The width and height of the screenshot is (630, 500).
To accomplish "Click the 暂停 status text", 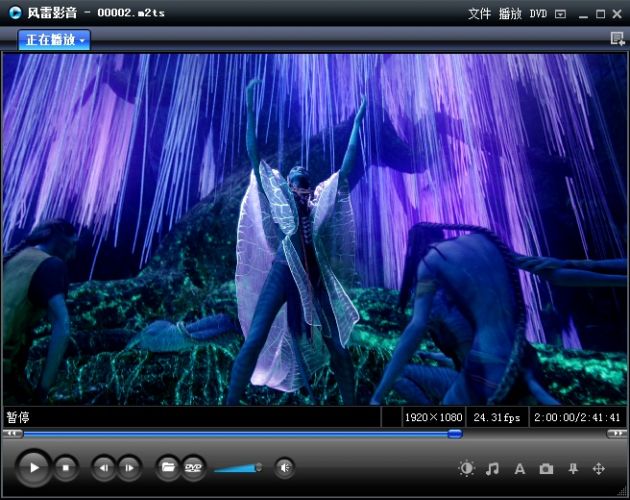I will [18, 417].
